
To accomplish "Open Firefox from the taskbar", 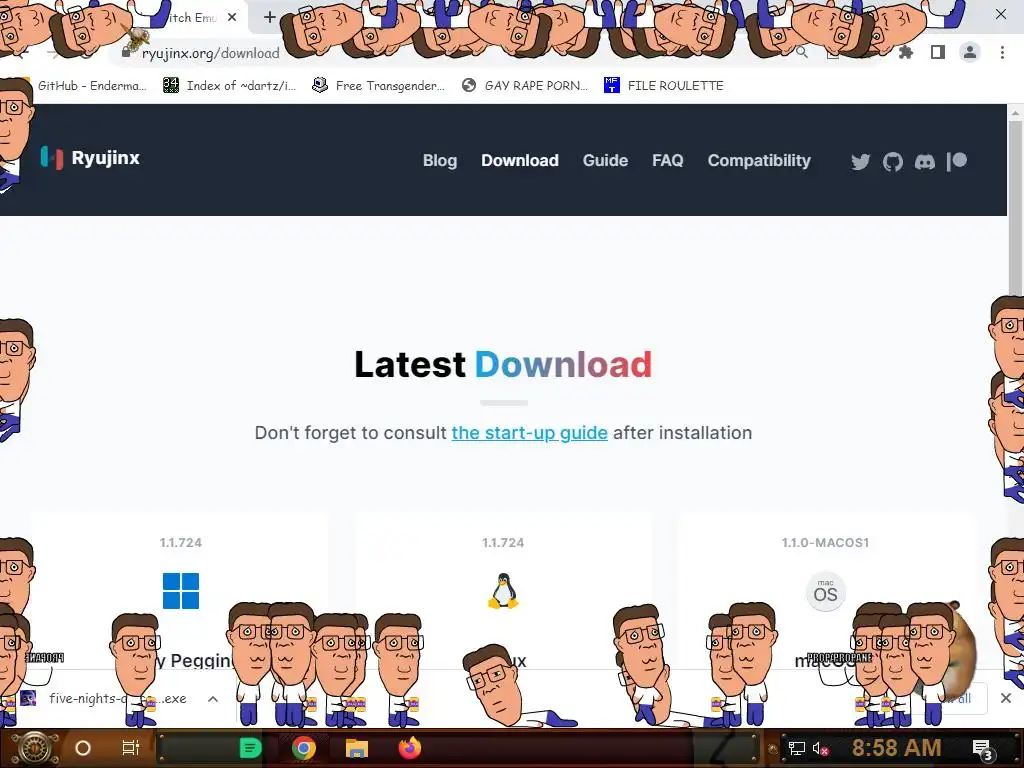I will [409, 748].
